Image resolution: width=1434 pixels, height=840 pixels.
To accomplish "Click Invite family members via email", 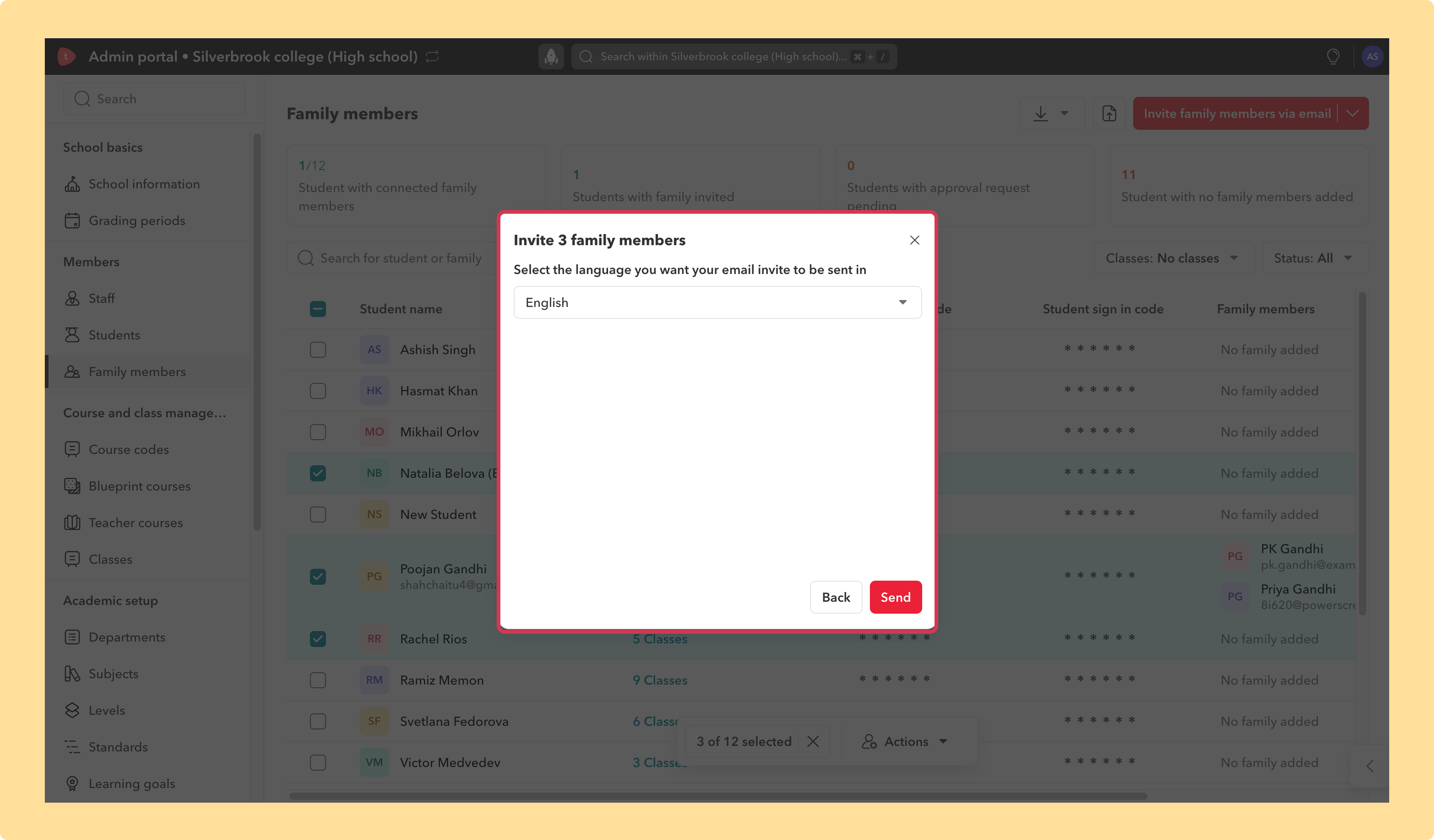I will pyautogui.click(x=1237, y=113).
